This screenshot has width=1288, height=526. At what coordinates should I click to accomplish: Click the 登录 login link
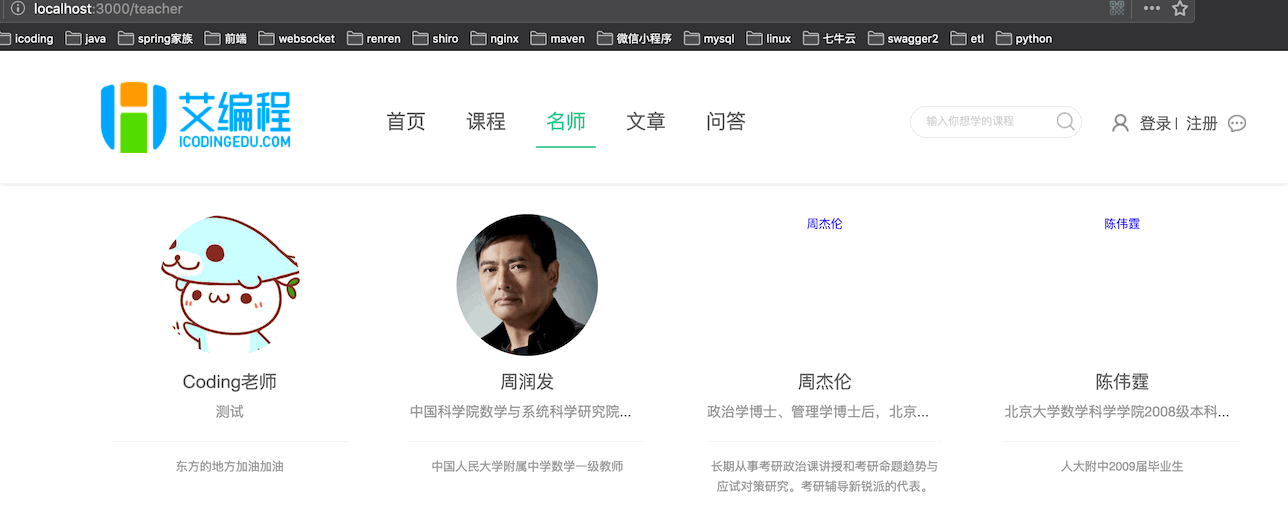1155,124
